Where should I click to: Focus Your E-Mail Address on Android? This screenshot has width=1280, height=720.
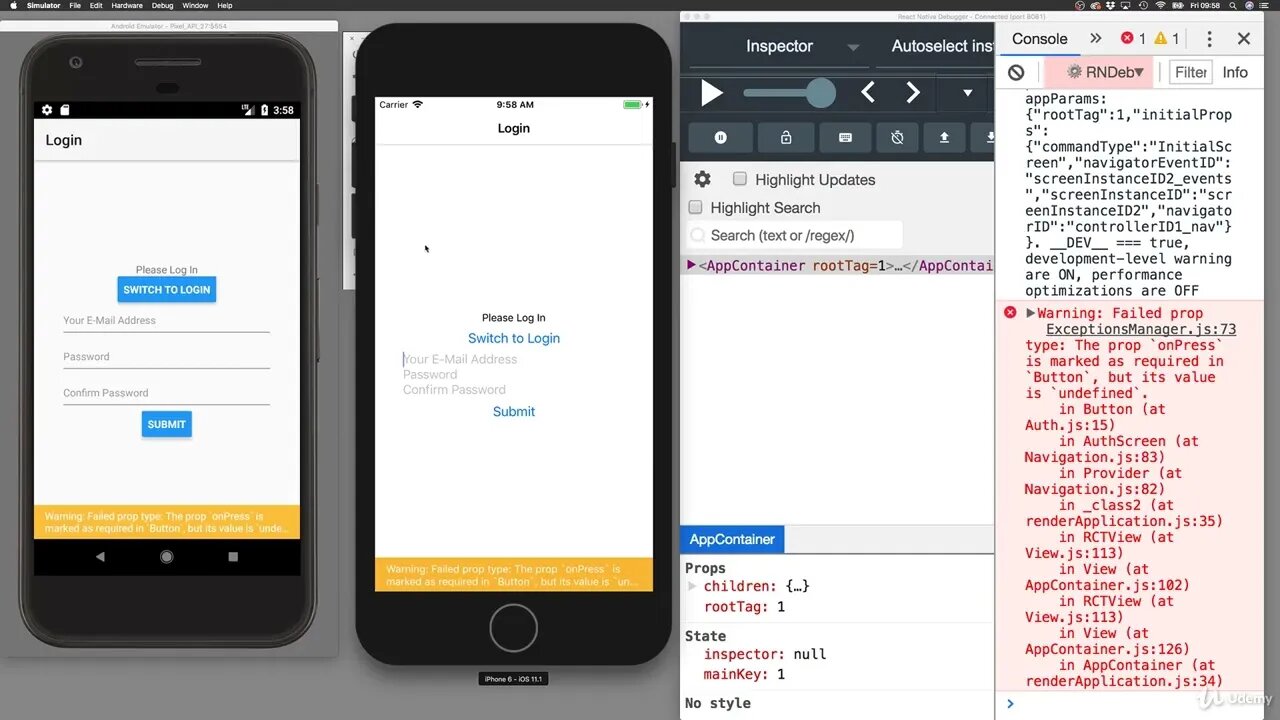click(166, 321)
